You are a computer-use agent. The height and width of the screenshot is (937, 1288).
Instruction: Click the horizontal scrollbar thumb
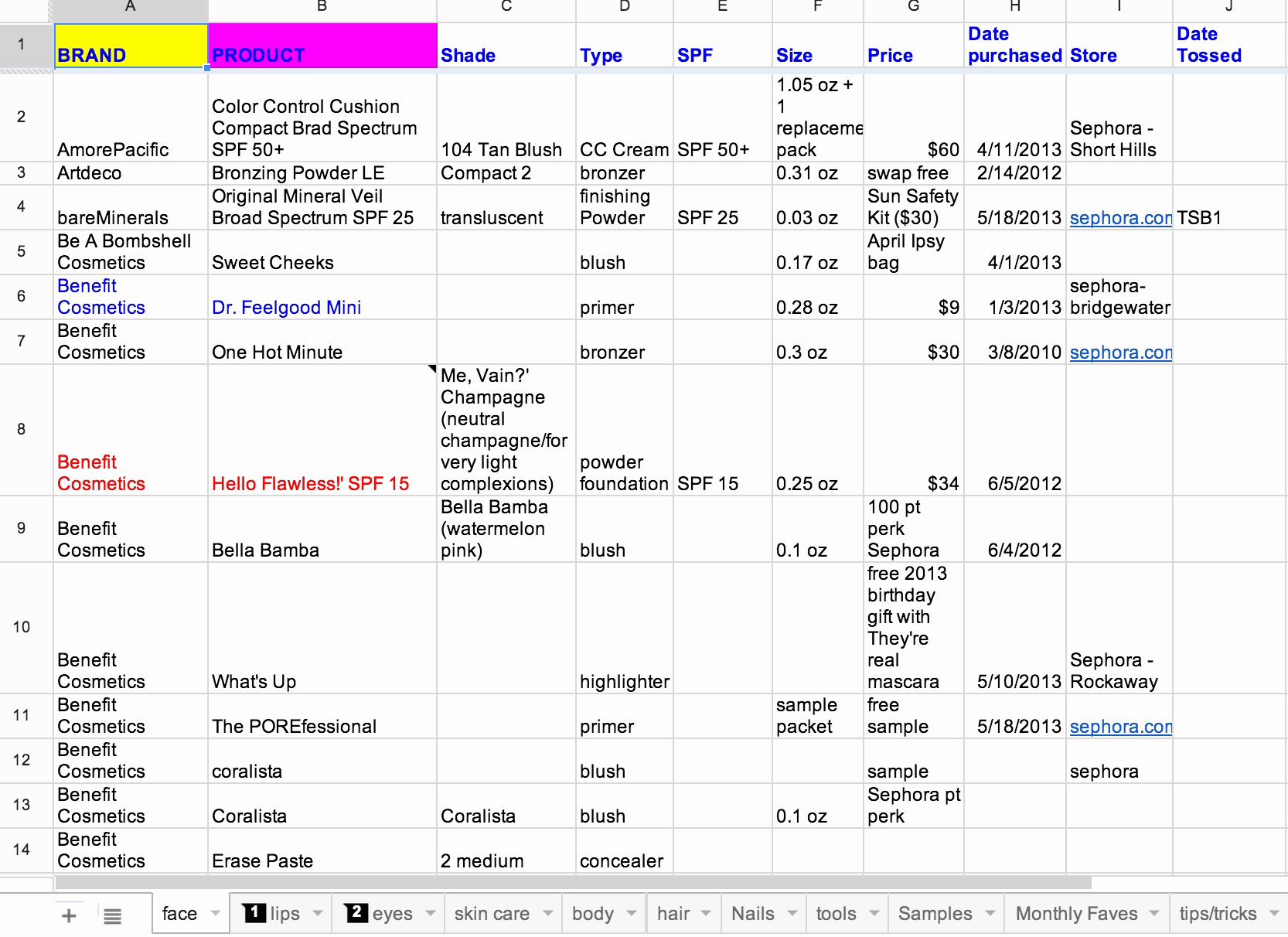[x=573, y=883]
